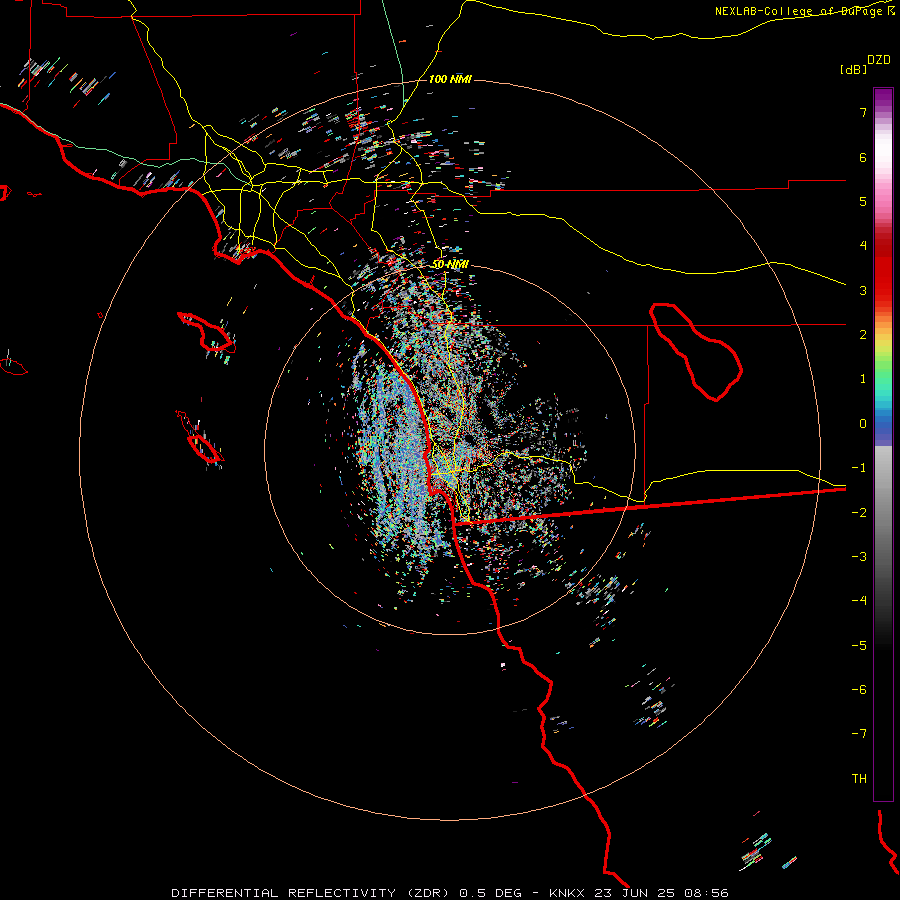Select the 100 NMI range ring label
The image size is (900, 900).
tap(450, 79)
